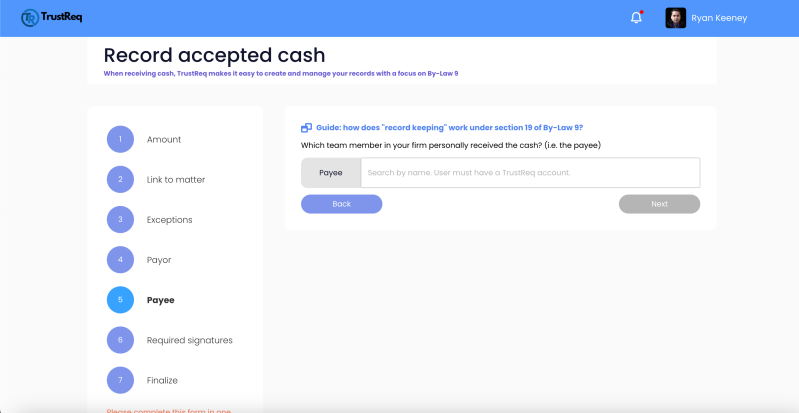The height and width of the screenshot is (413, 799).
Task: Select step 2 circle icon
Action: point(120,179)
